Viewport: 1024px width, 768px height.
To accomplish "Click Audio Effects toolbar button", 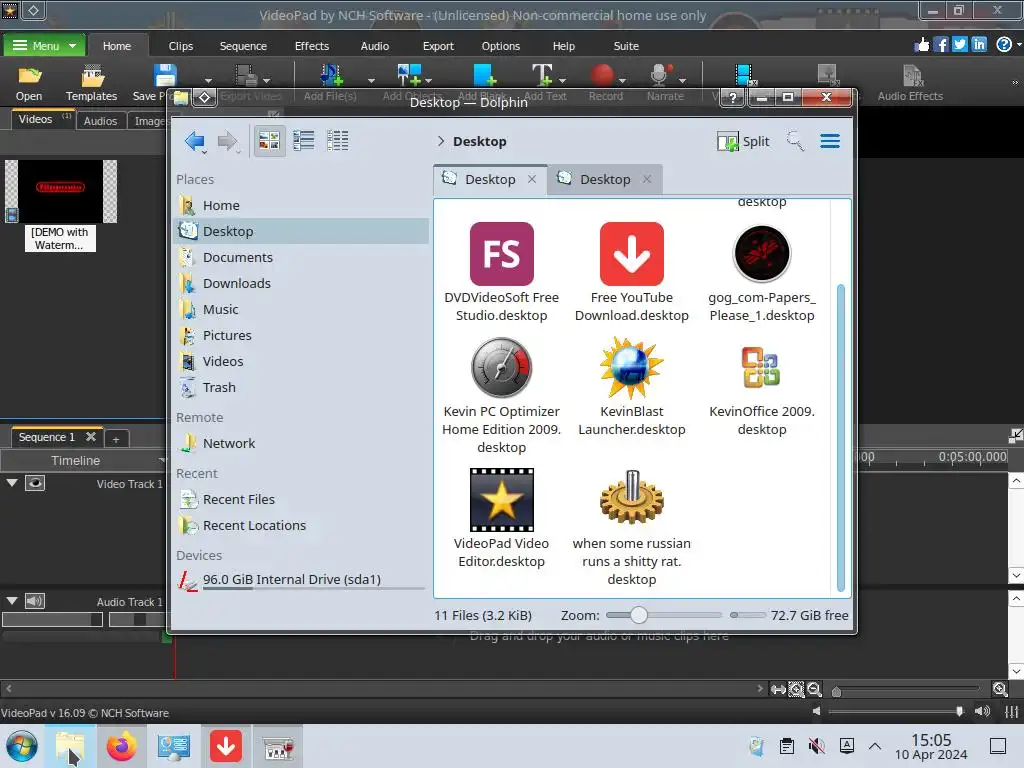I will (x=910, y=84).
